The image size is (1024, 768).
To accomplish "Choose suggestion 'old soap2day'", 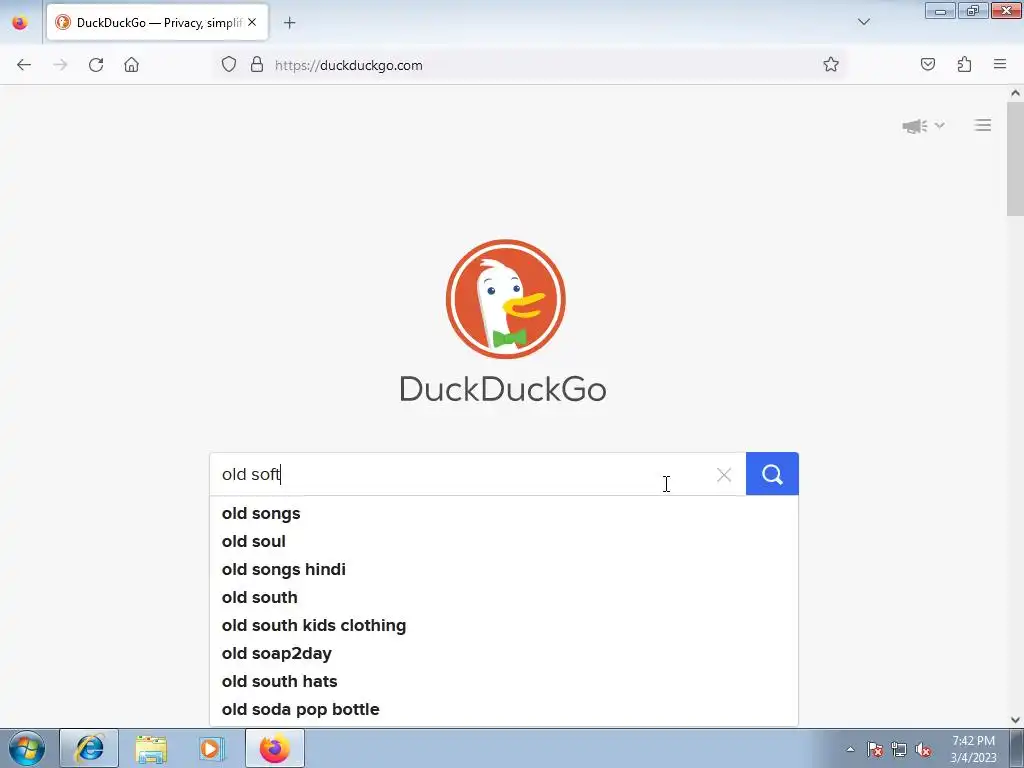I will point(504,654).
